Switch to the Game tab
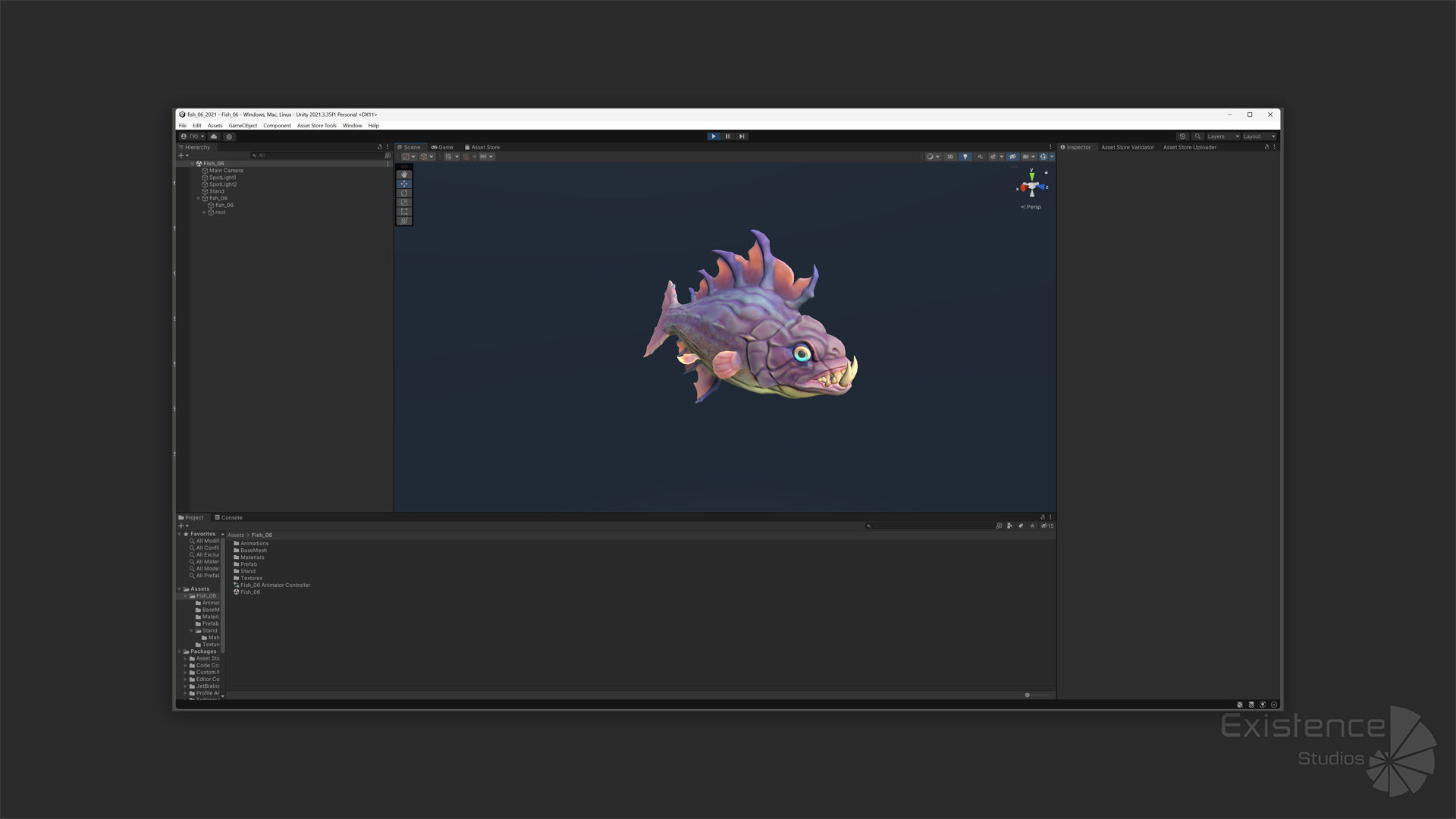Viewport: 1456px width, 819px height. tap(442, 147)
